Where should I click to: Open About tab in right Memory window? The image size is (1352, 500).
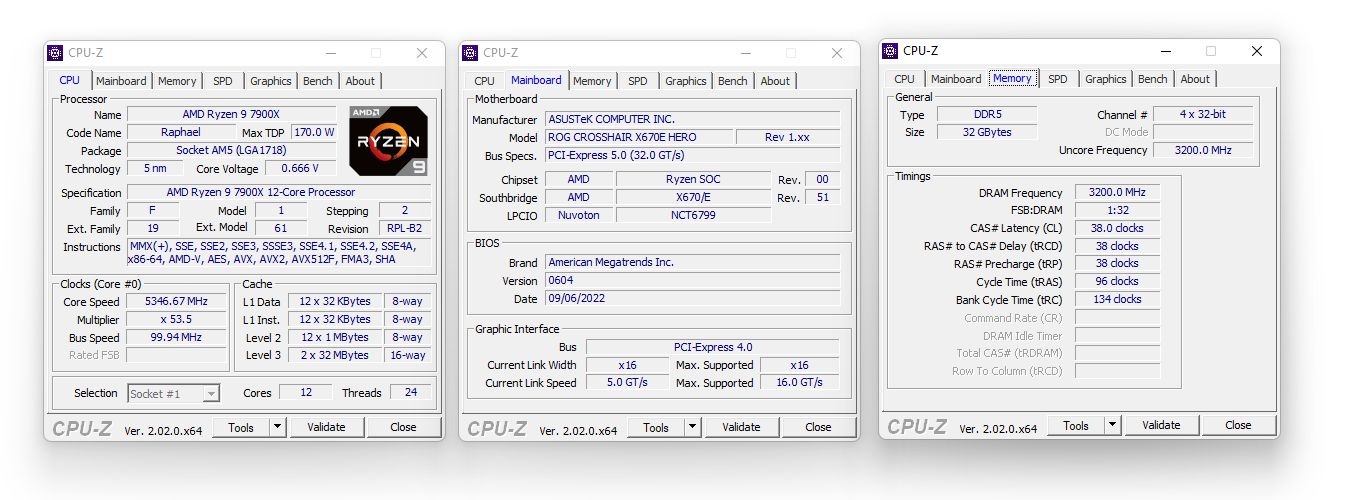click(1195, 79)
